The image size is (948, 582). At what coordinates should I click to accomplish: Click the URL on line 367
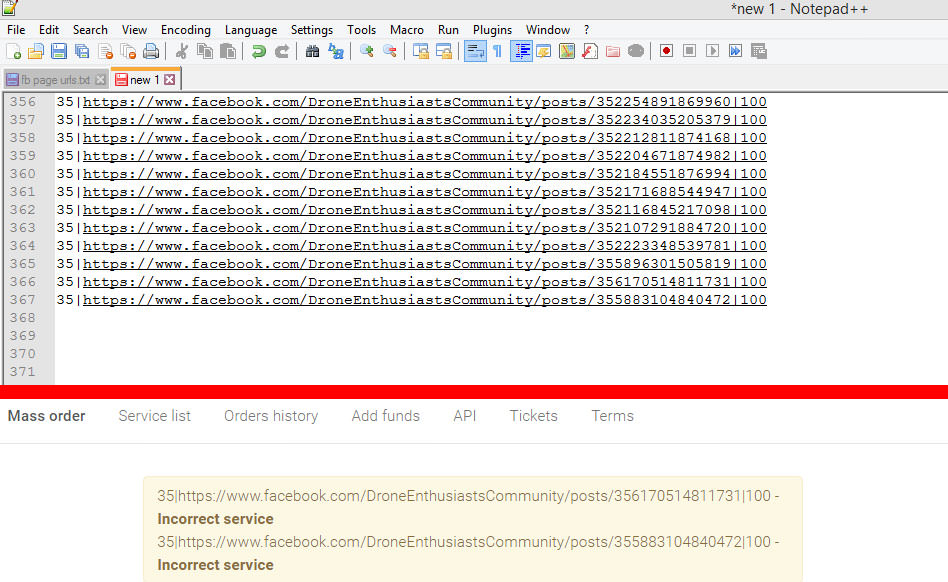(424, 300)
